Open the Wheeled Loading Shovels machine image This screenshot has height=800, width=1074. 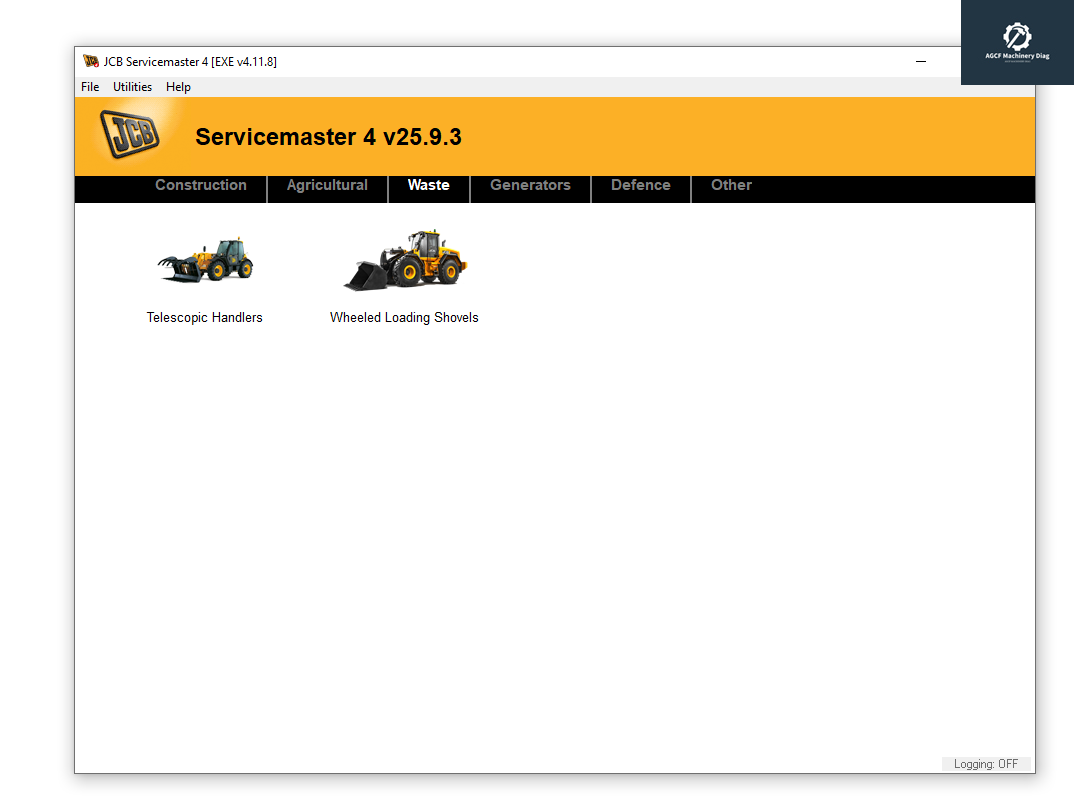[x=405, y=261]
